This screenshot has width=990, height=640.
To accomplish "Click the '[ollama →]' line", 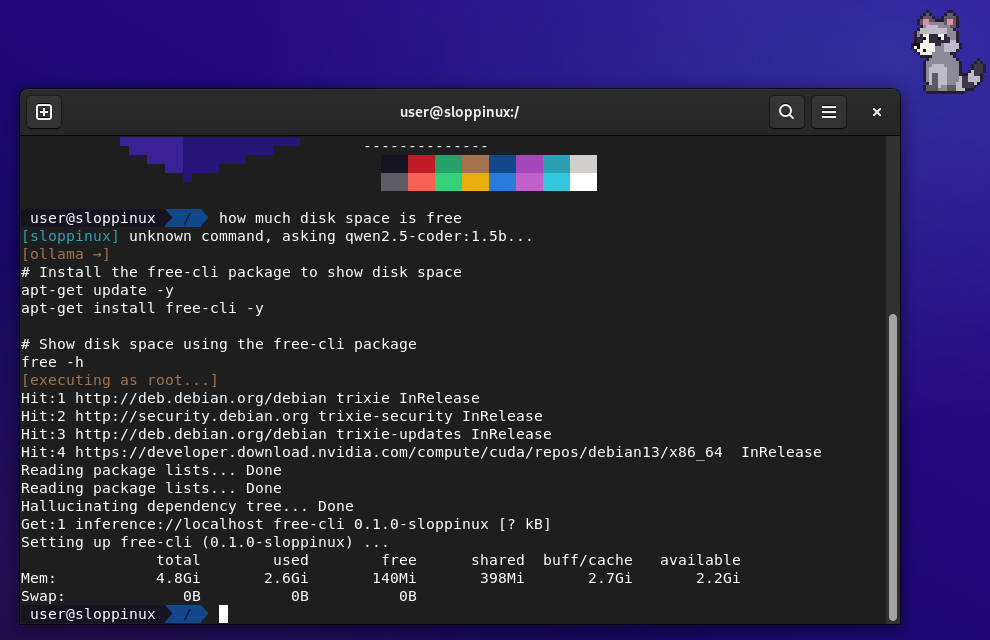I will [x=66, y=254].
